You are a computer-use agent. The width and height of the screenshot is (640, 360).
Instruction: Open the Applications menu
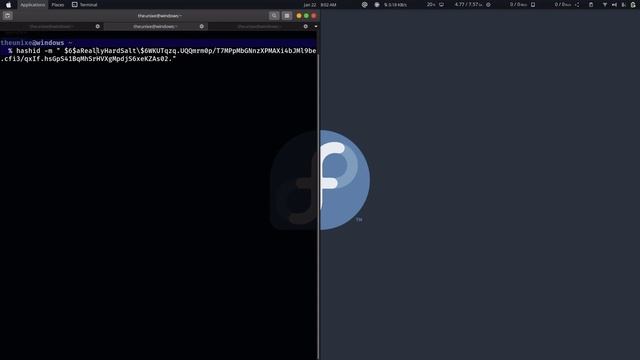tap(33, 5)
